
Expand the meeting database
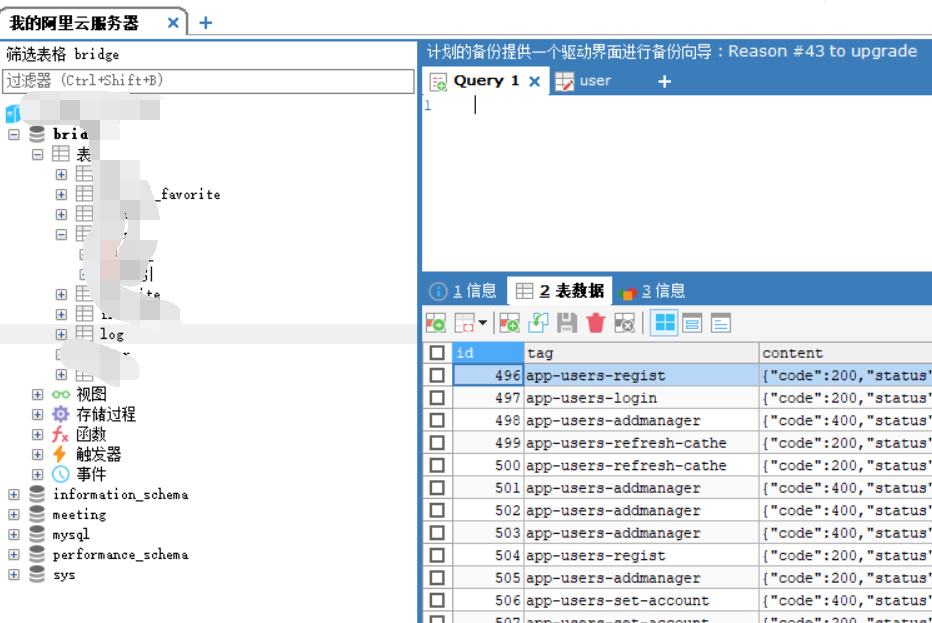tap(14, 515)
